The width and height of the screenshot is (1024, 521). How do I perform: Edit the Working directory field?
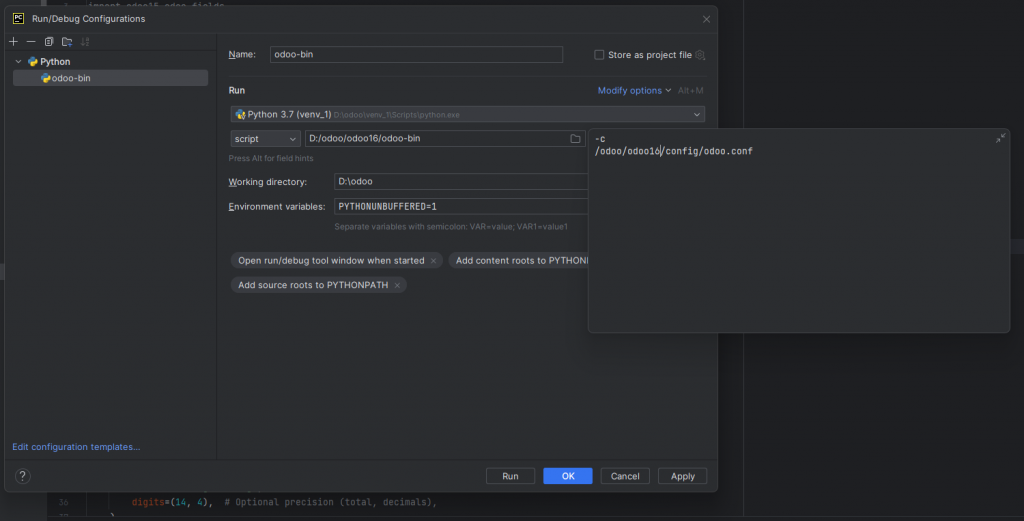point(461,182)
